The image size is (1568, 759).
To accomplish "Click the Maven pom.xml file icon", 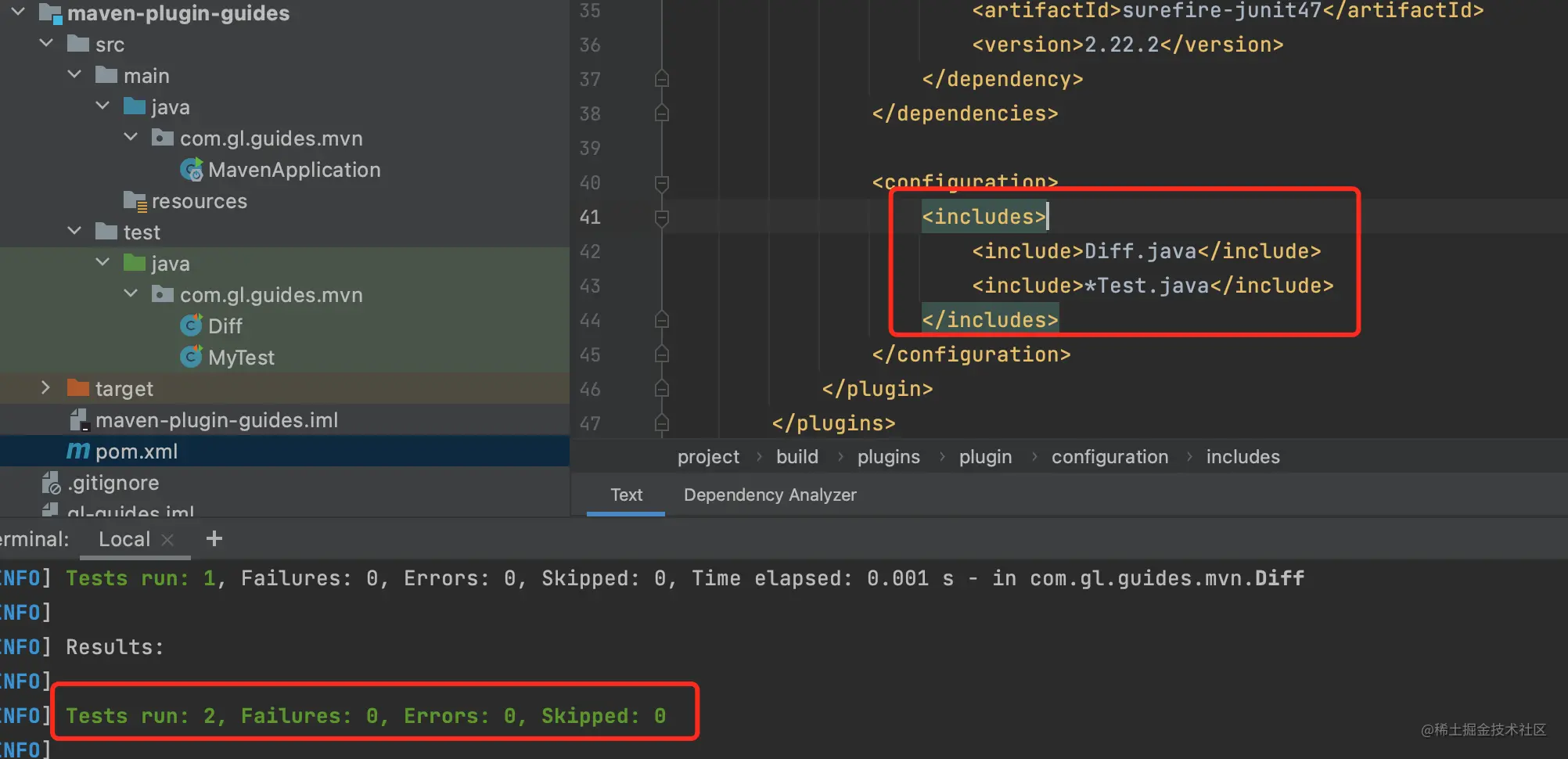I will coord(78,451).
